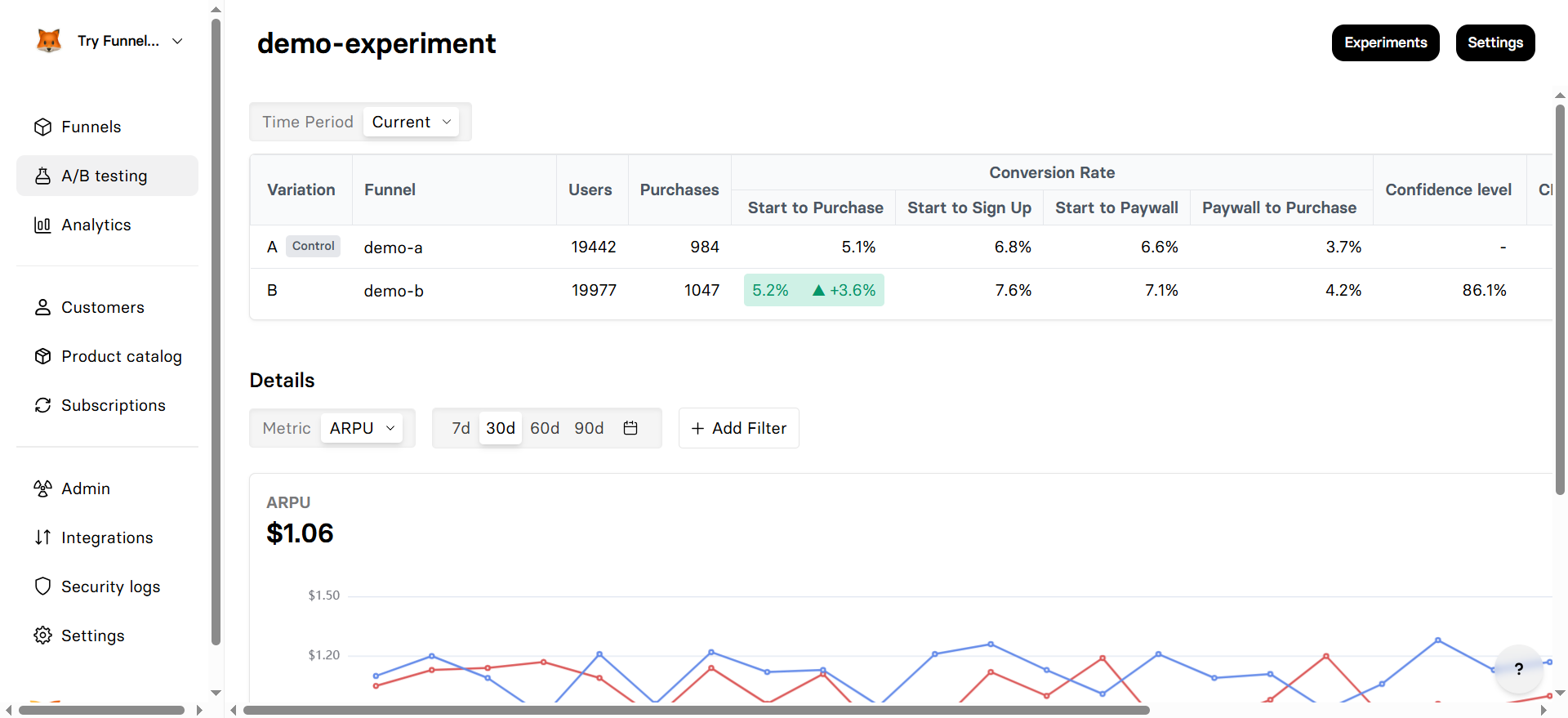The image size is (1568, 718).
Task: Click the Analytics bar chart icon
Action: pos(42,225)
